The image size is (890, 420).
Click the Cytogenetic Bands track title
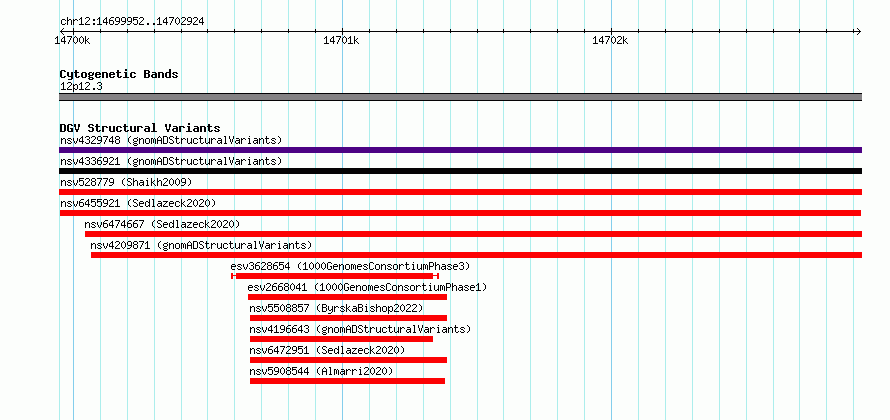click(119, 74)
